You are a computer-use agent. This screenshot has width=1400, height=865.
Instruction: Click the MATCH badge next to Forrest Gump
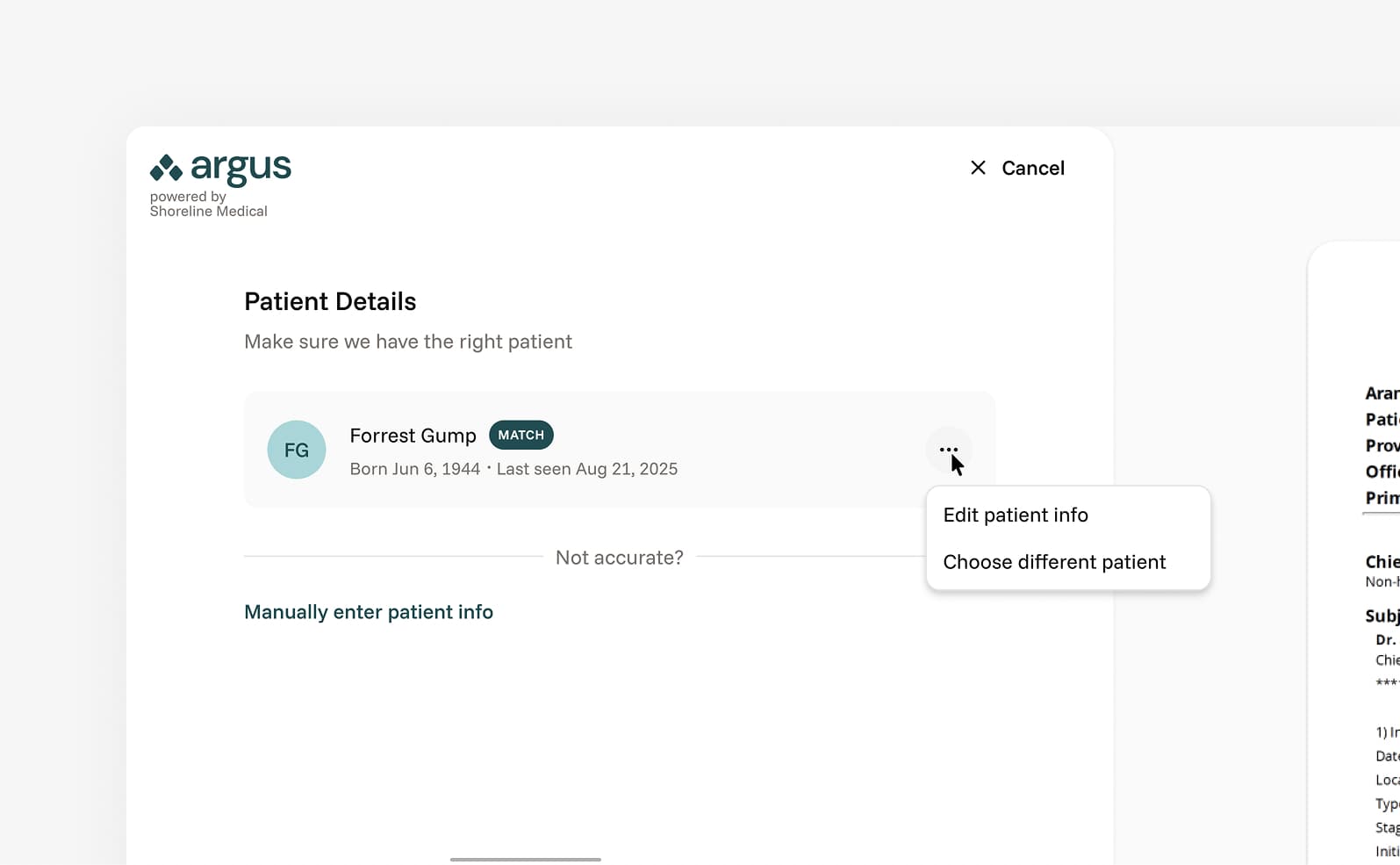(x=521, y=435)
